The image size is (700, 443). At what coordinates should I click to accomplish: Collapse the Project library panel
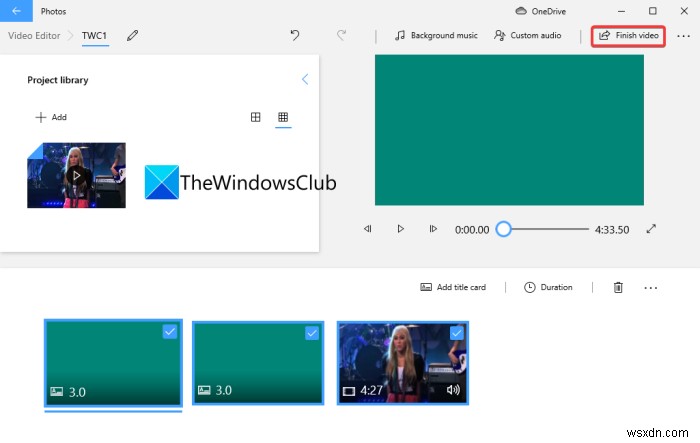click(305, 79)
